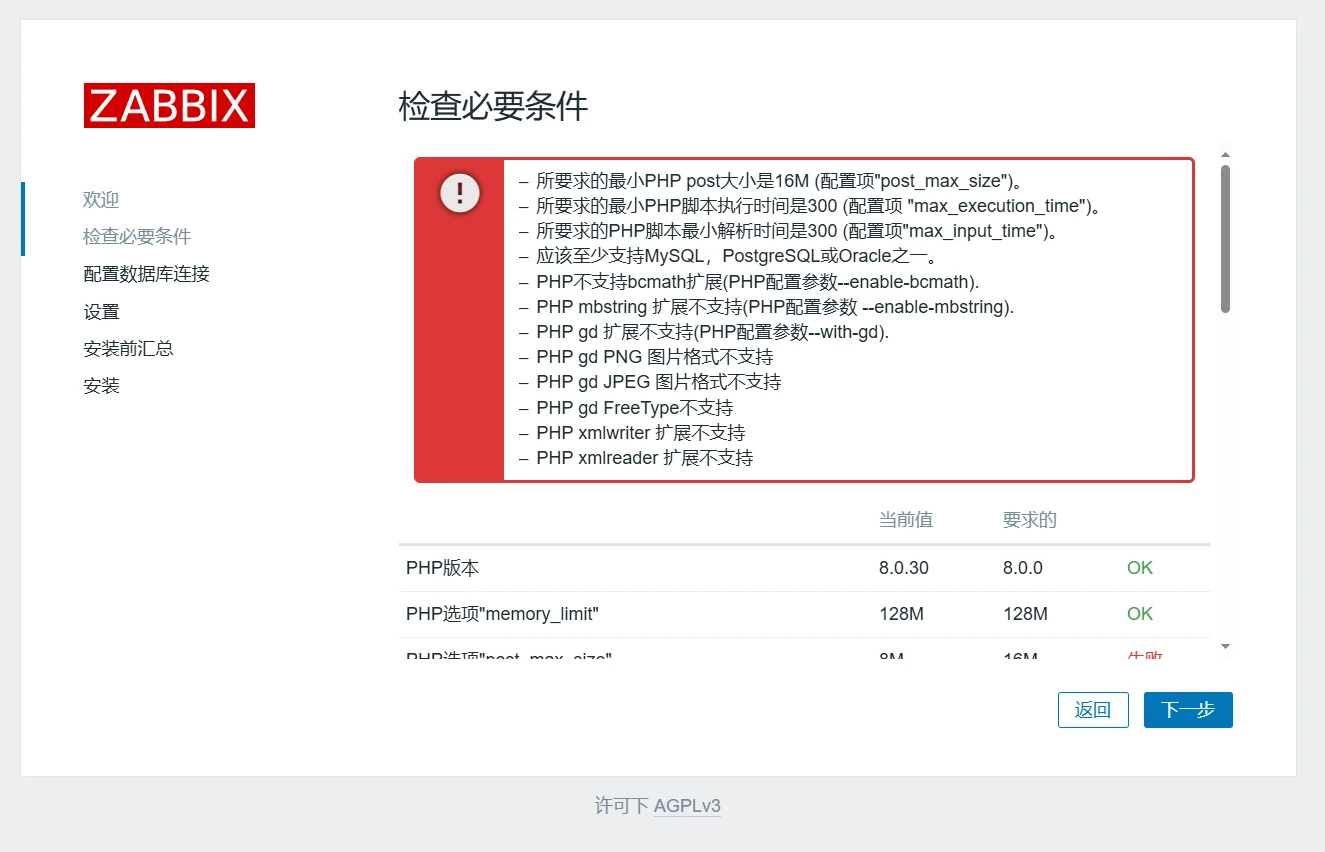Click the ZABBIX logo
The width and height of the screenshot is (1325, 852).
(x=169, y=105)
